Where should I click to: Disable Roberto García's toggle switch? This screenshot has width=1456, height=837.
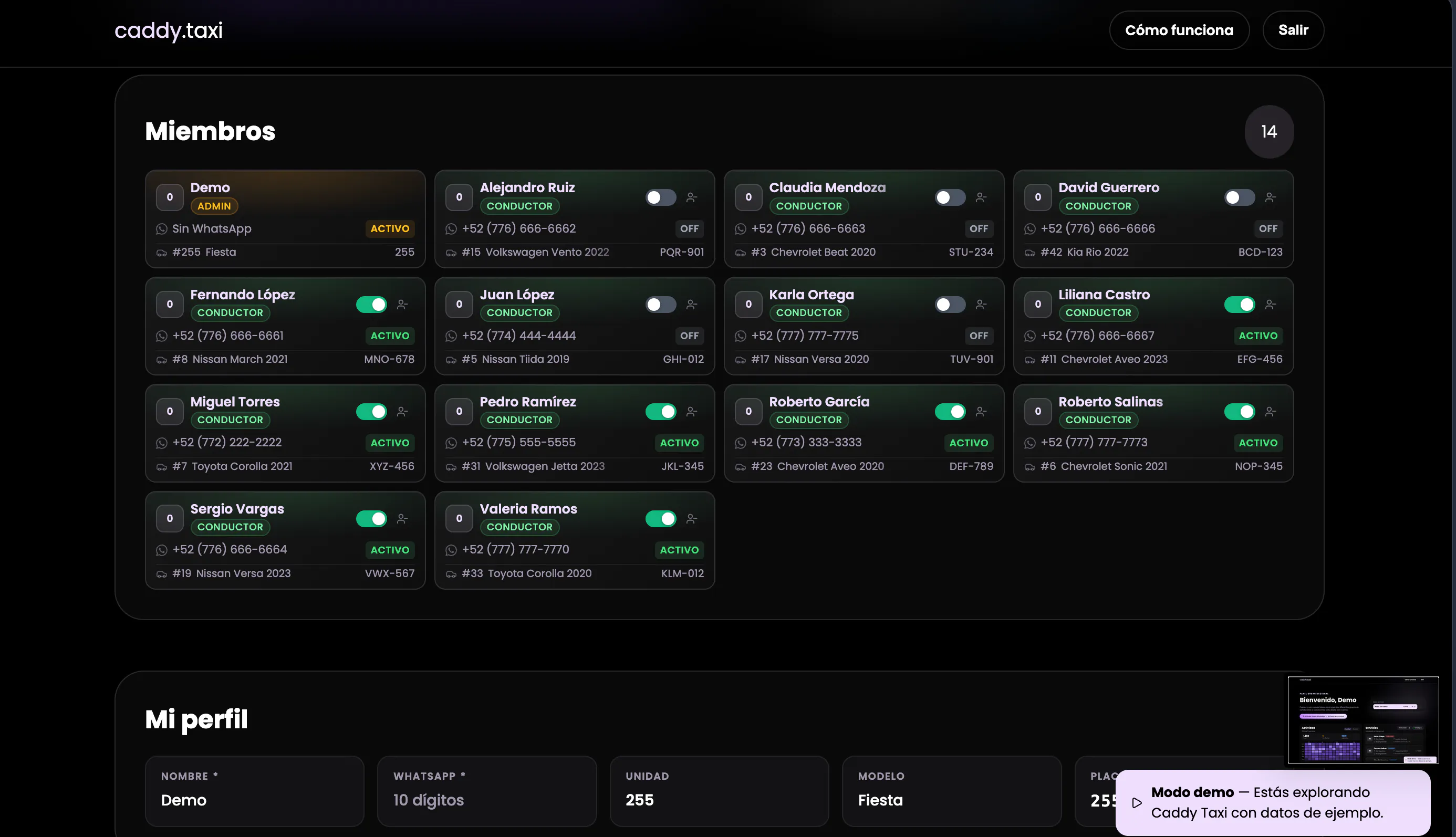[950, 412]
